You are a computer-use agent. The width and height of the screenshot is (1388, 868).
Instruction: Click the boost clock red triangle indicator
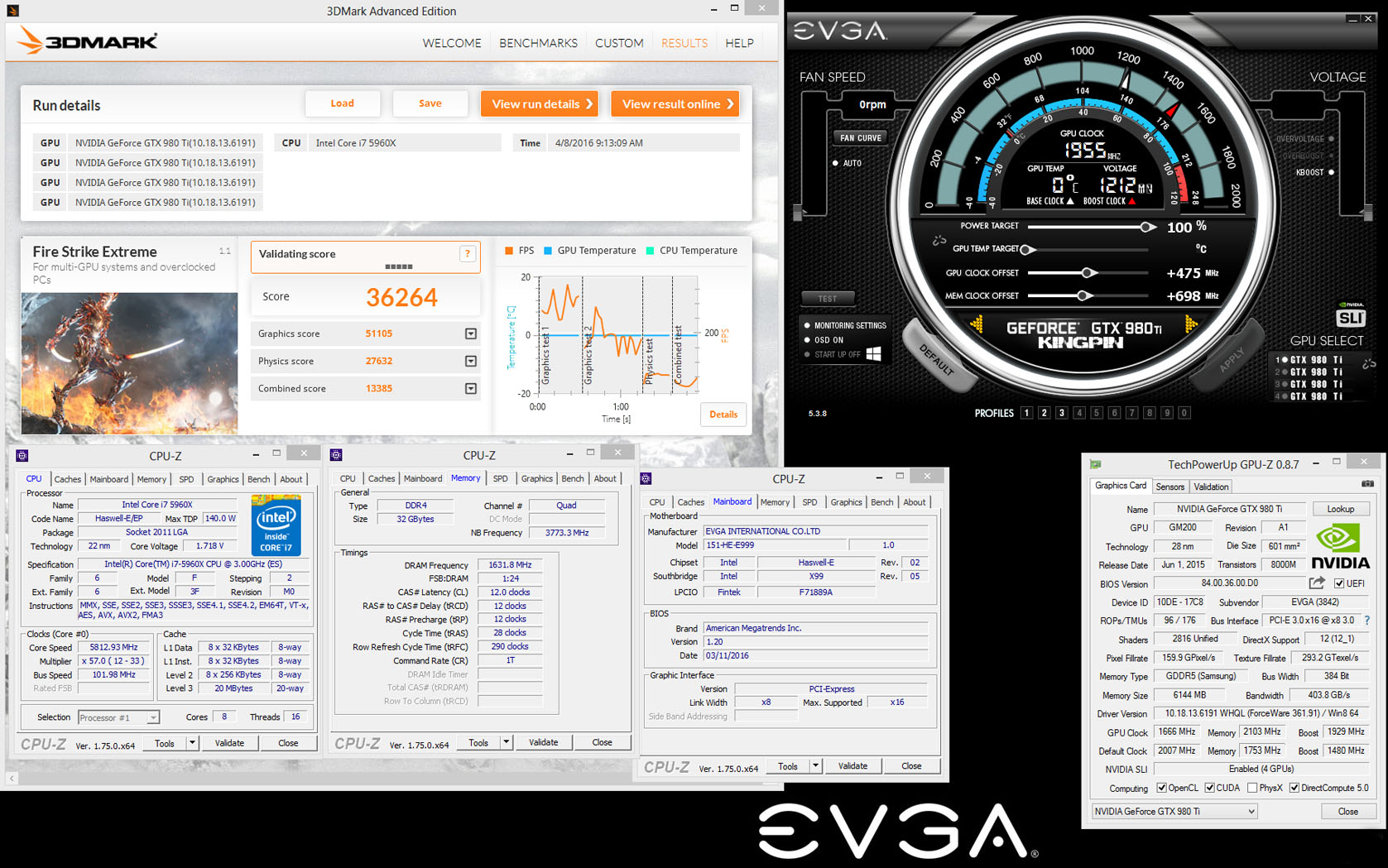(1132, 200)
